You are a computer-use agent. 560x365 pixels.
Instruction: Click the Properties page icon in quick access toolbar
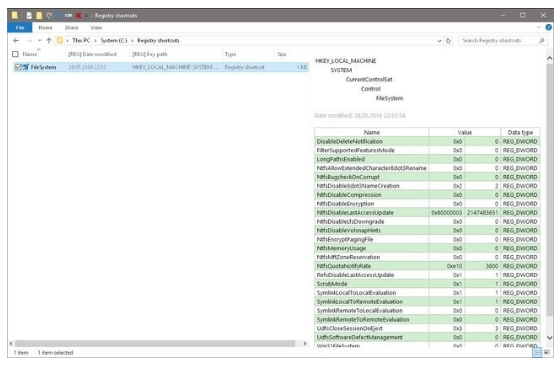click(29, 15)
